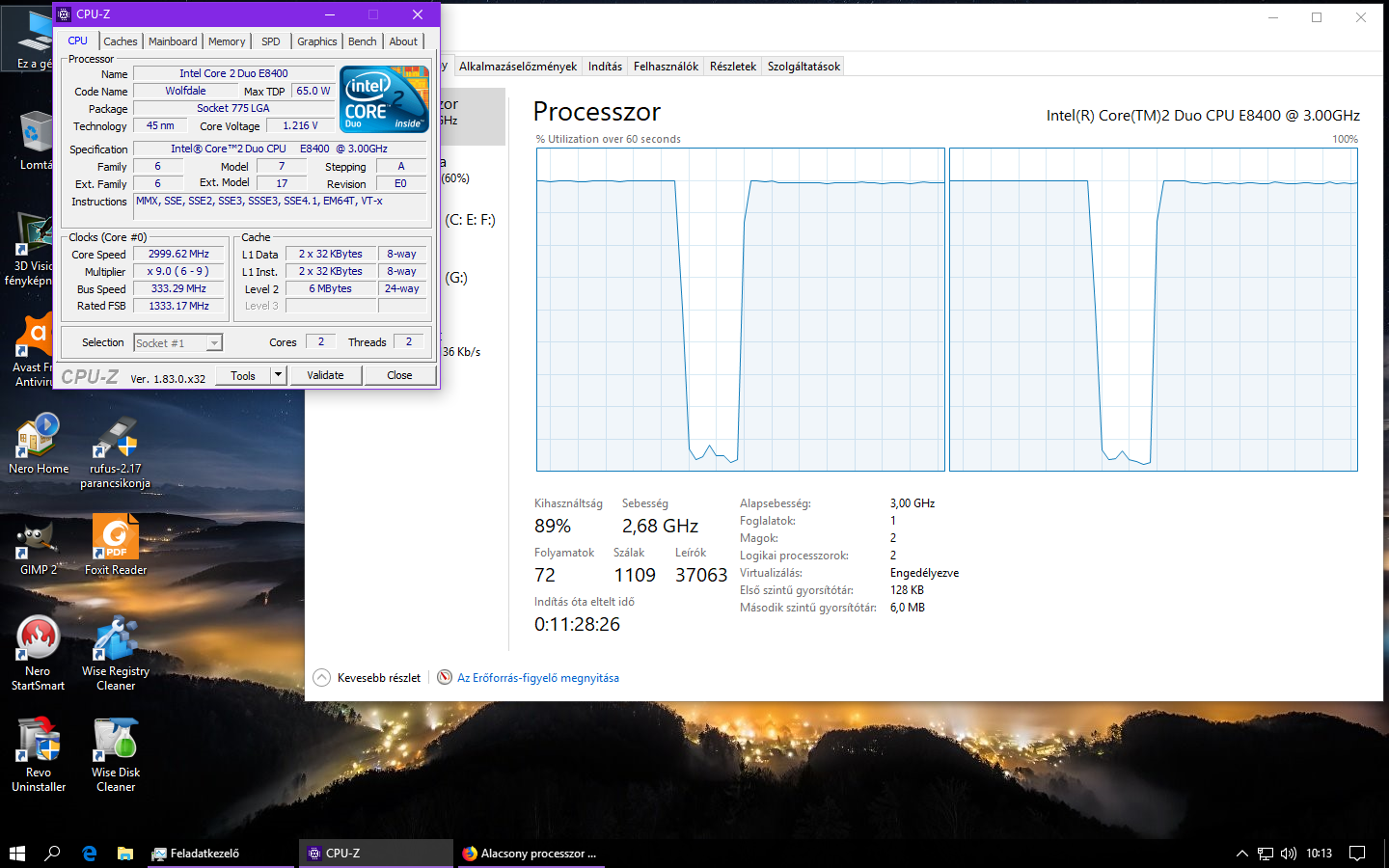Screen dimensions: 1389x868
Task: Open Alkalmazáselőzmények tab in Task Manager
Action: (x=518, y=67)
